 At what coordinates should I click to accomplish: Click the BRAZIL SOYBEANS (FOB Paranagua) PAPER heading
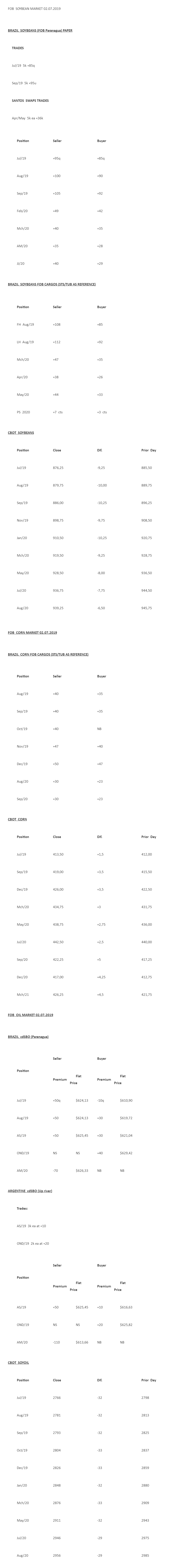pyautogui.click(x=40, y=30)
